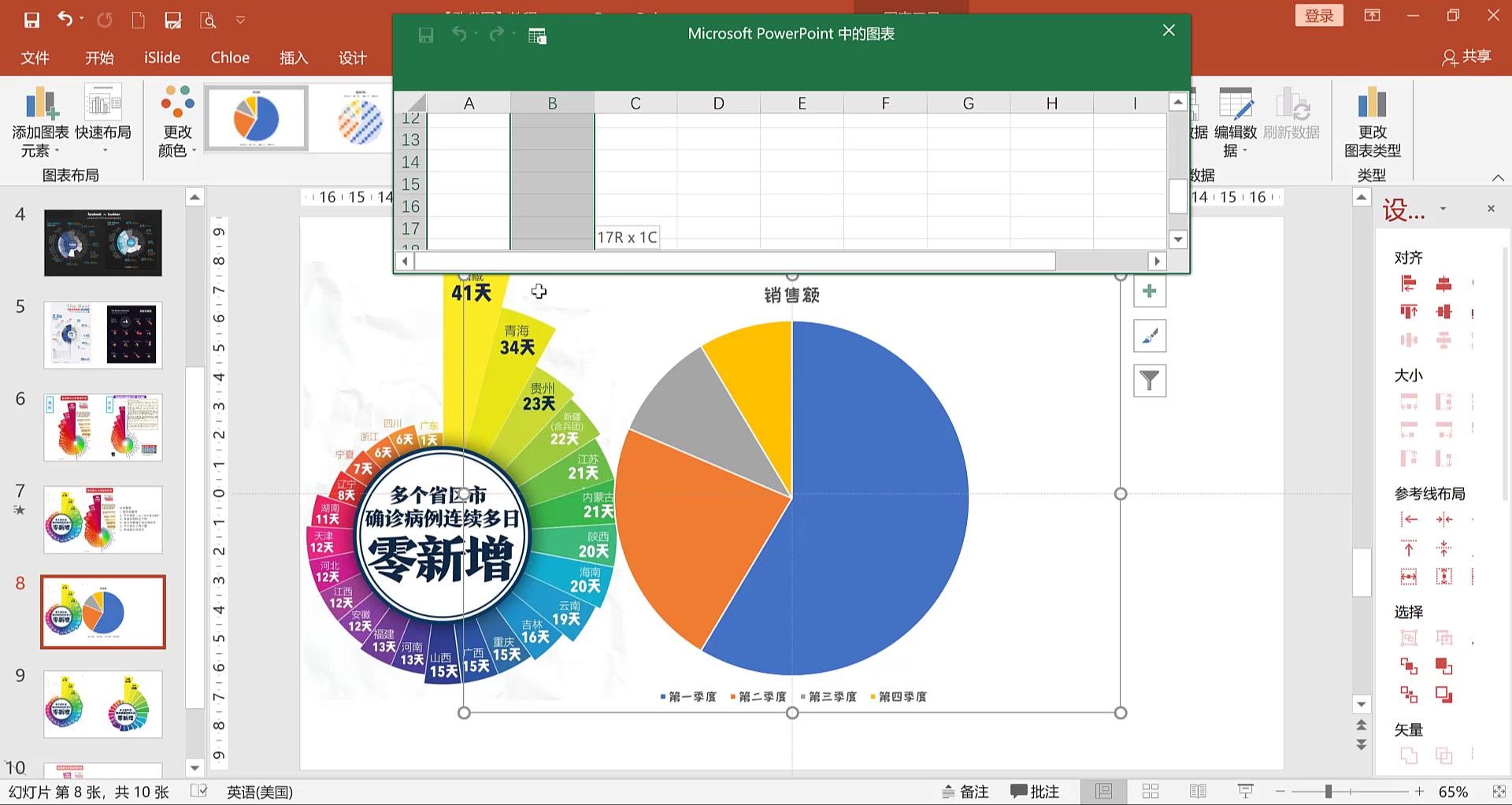Select column B header in data sheet
This screenshot has height=805, width=1512.
[552, 103]
